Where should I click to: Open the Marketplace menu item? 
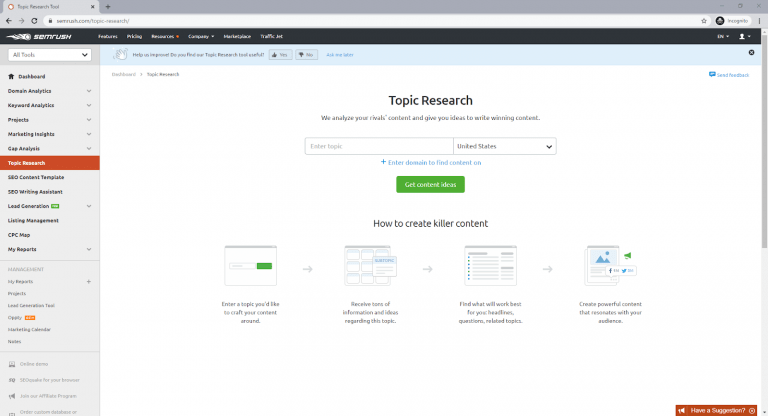[x=237, y=36]
